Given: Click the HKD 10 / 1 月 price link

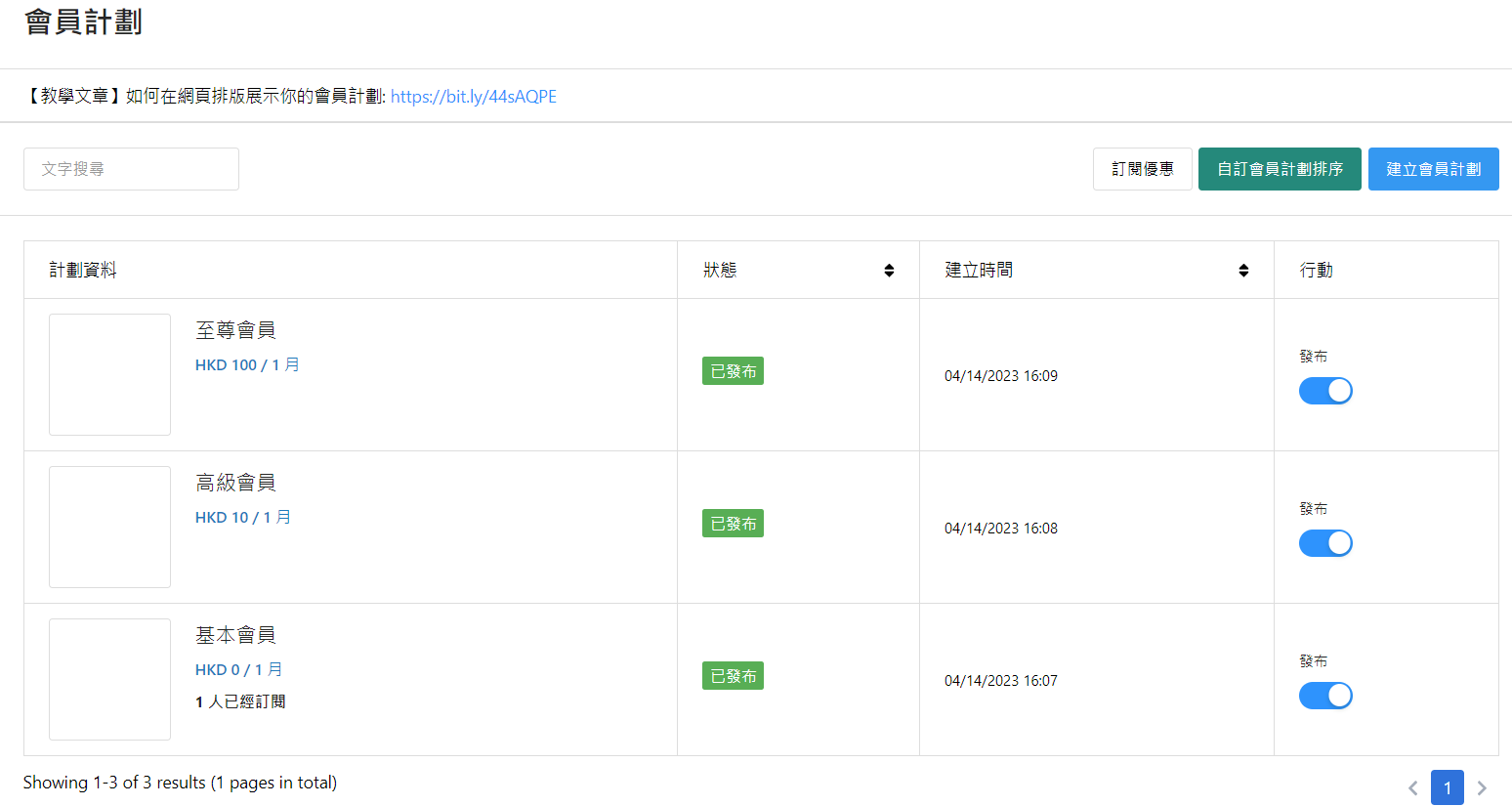Looking at the screenshot, I should 243,517.
